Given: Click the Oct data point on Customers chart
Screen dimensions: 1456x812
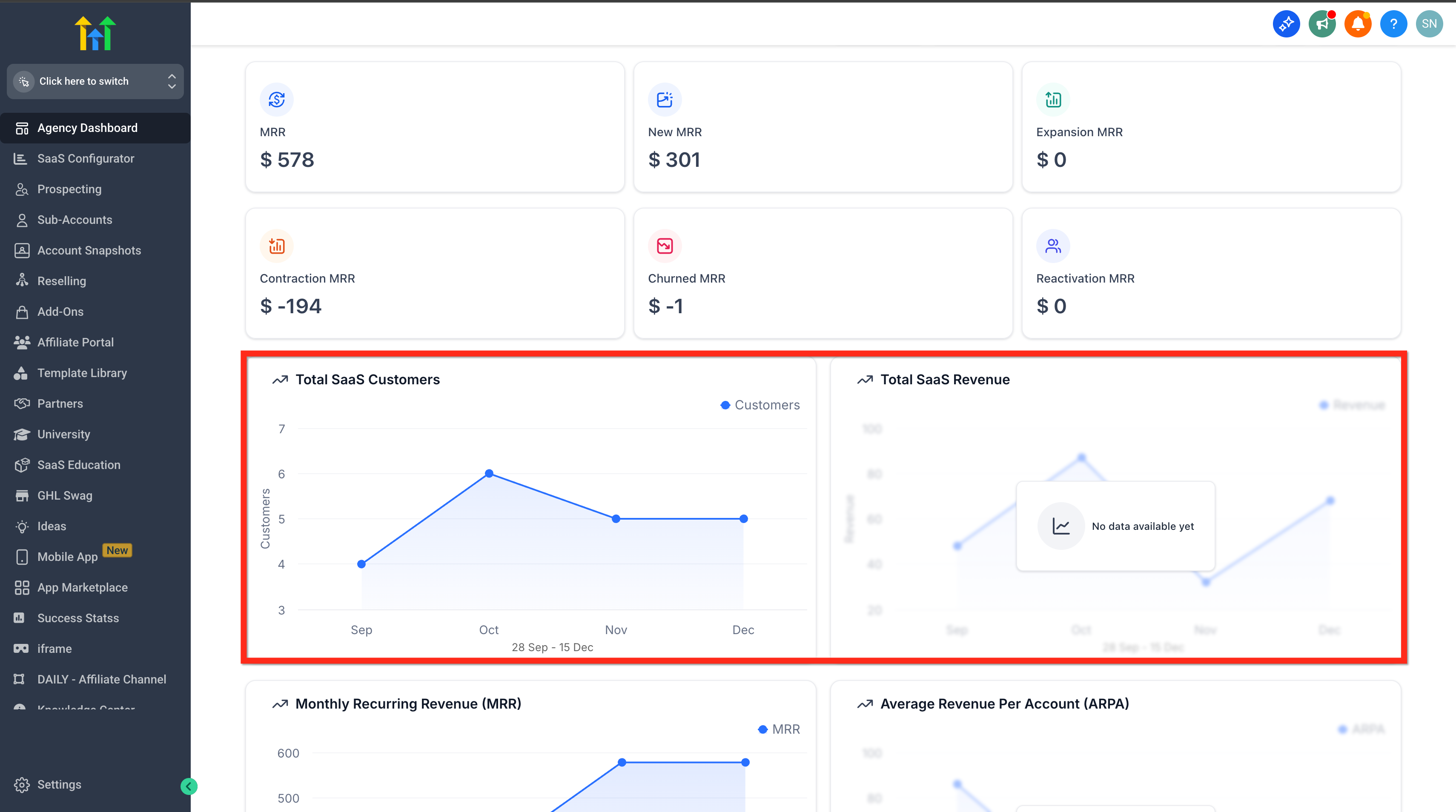Looking at the screenshot, I should pyautogui.click(x=489, y=474).
